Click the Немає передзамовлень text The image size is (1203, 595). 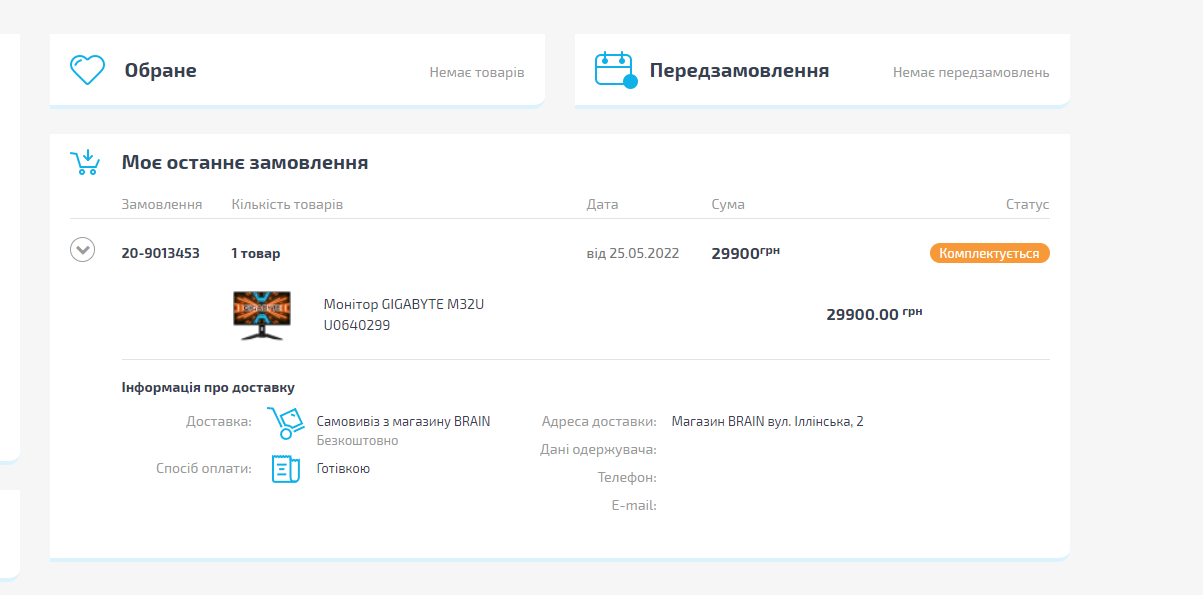click(970, 73)
